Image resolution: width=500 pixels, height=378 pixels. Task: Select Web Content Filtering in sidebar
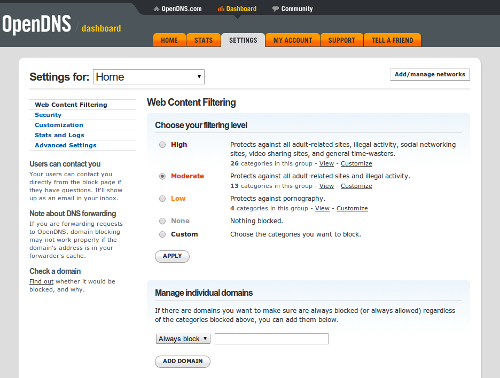click(71, 105)
